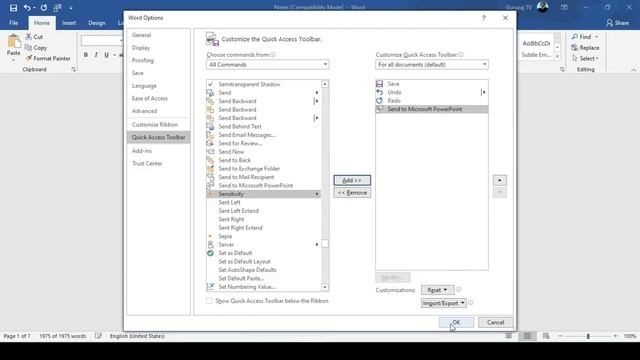
Task: Toggle Bold formatting in ribbon
Action: (86, 55)
